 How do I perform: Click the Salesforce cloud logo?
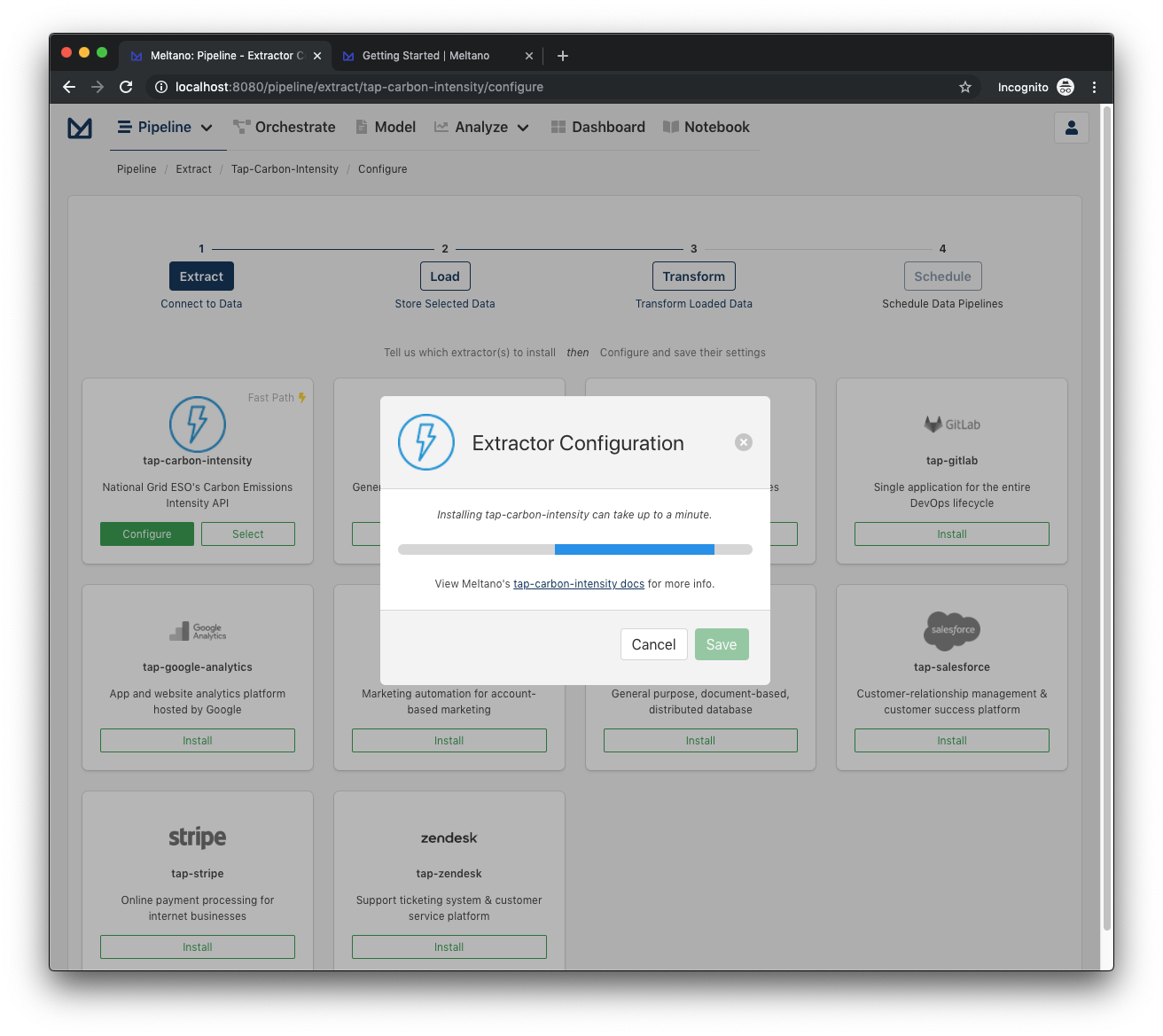[952, 630]
